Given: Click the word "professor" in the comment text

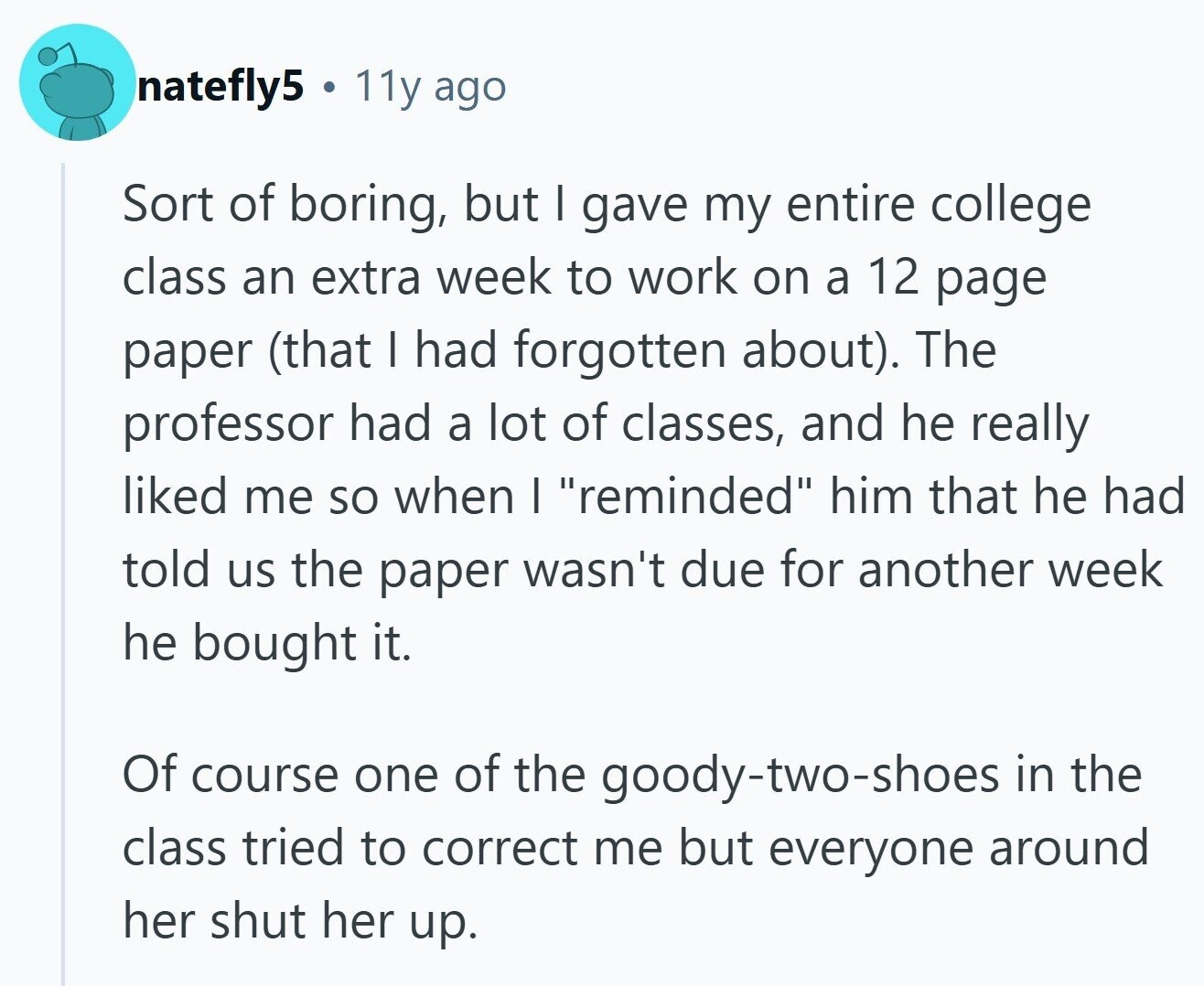Looking at the screenshot, I should tap(228, 424).
